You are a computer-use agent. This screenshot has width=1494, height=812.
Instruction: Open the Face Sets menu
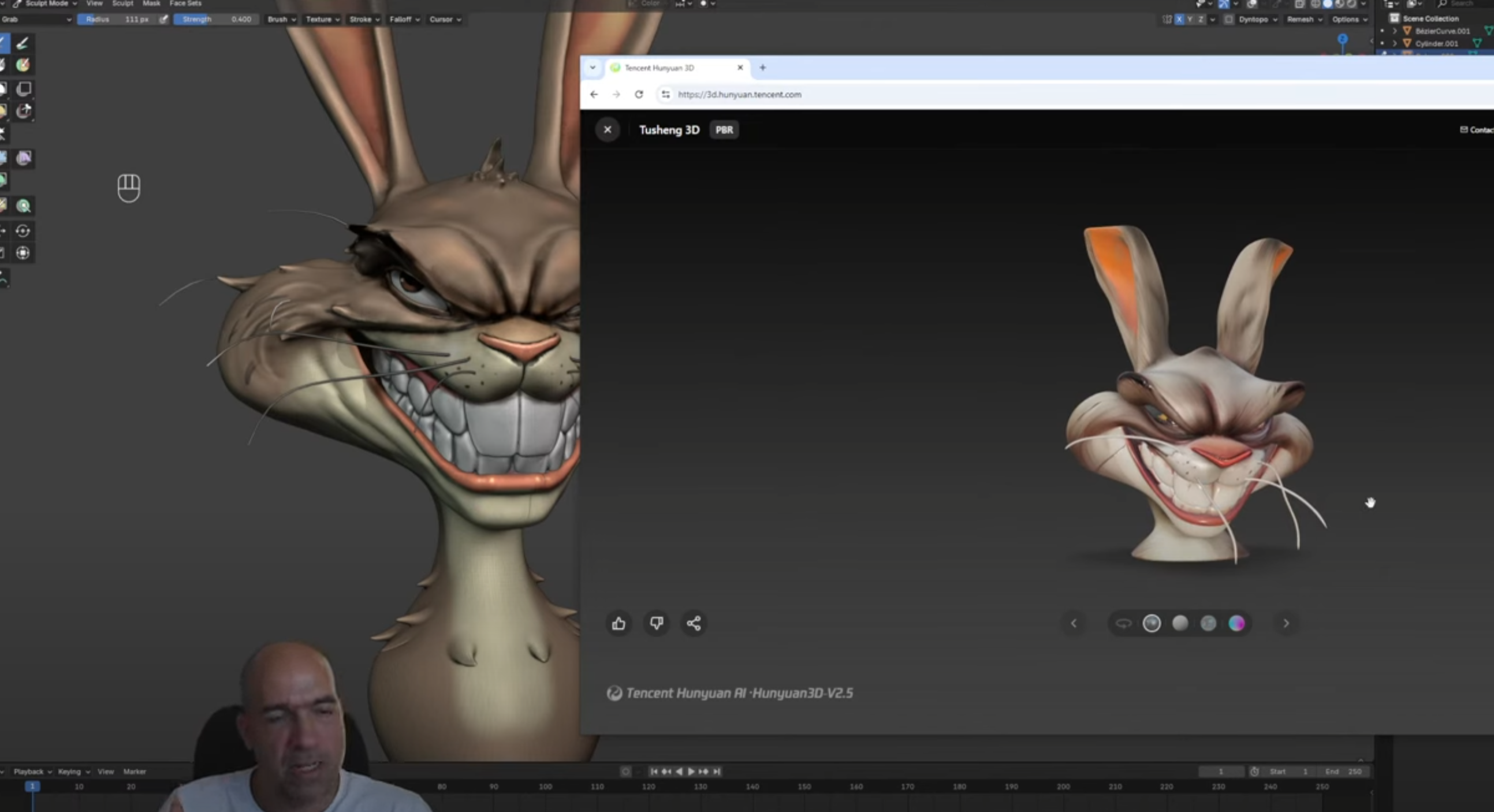click(185, 3)
